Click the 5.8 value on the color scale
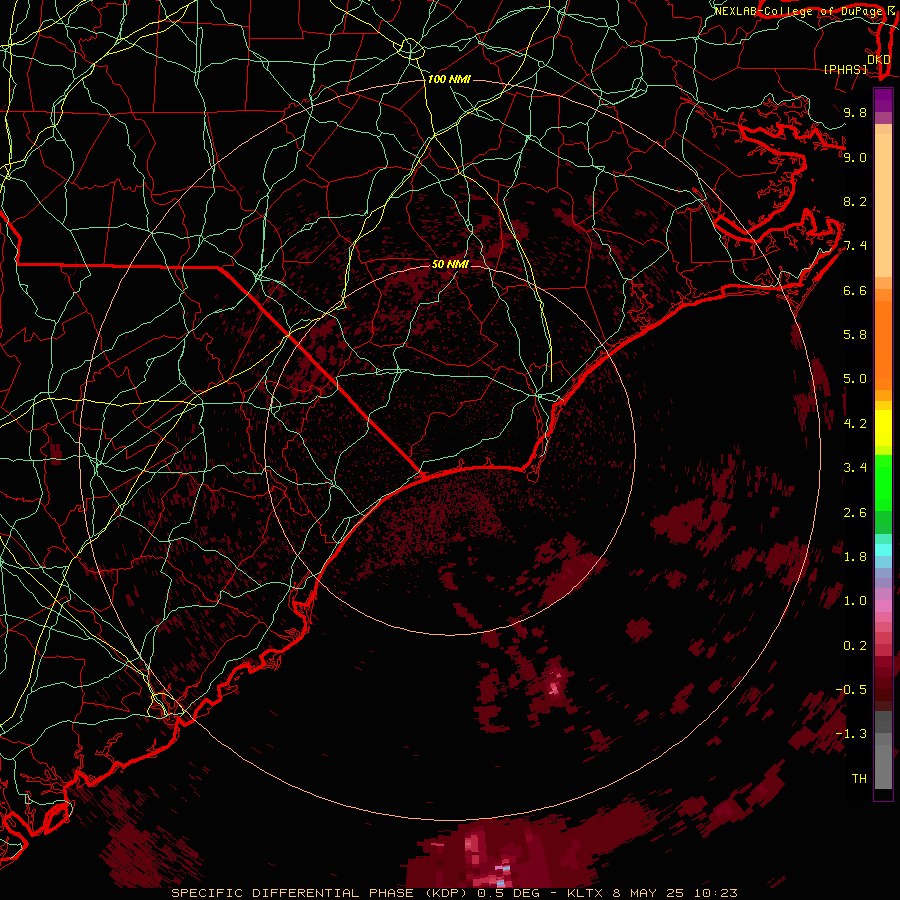The height and width of the screenshot is (900, 900). [855, 335]
